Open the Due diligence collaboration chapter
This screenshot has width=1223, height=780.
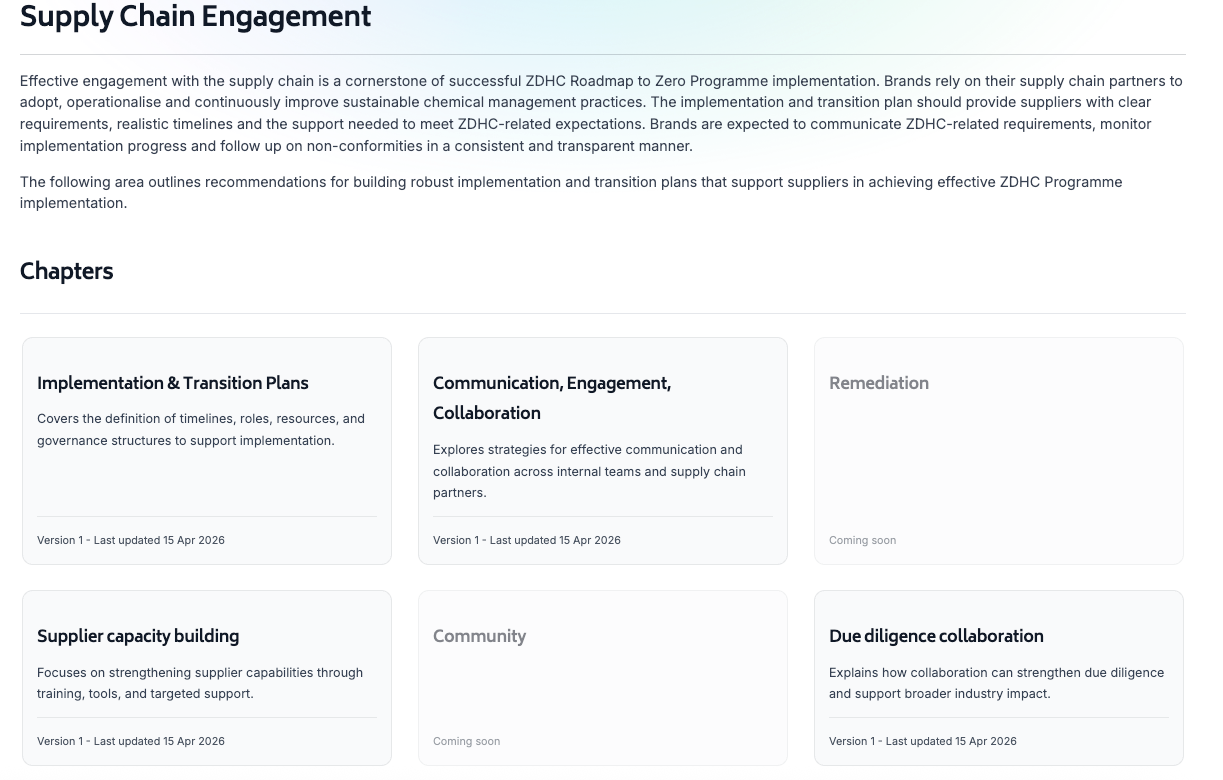[936, 637]
